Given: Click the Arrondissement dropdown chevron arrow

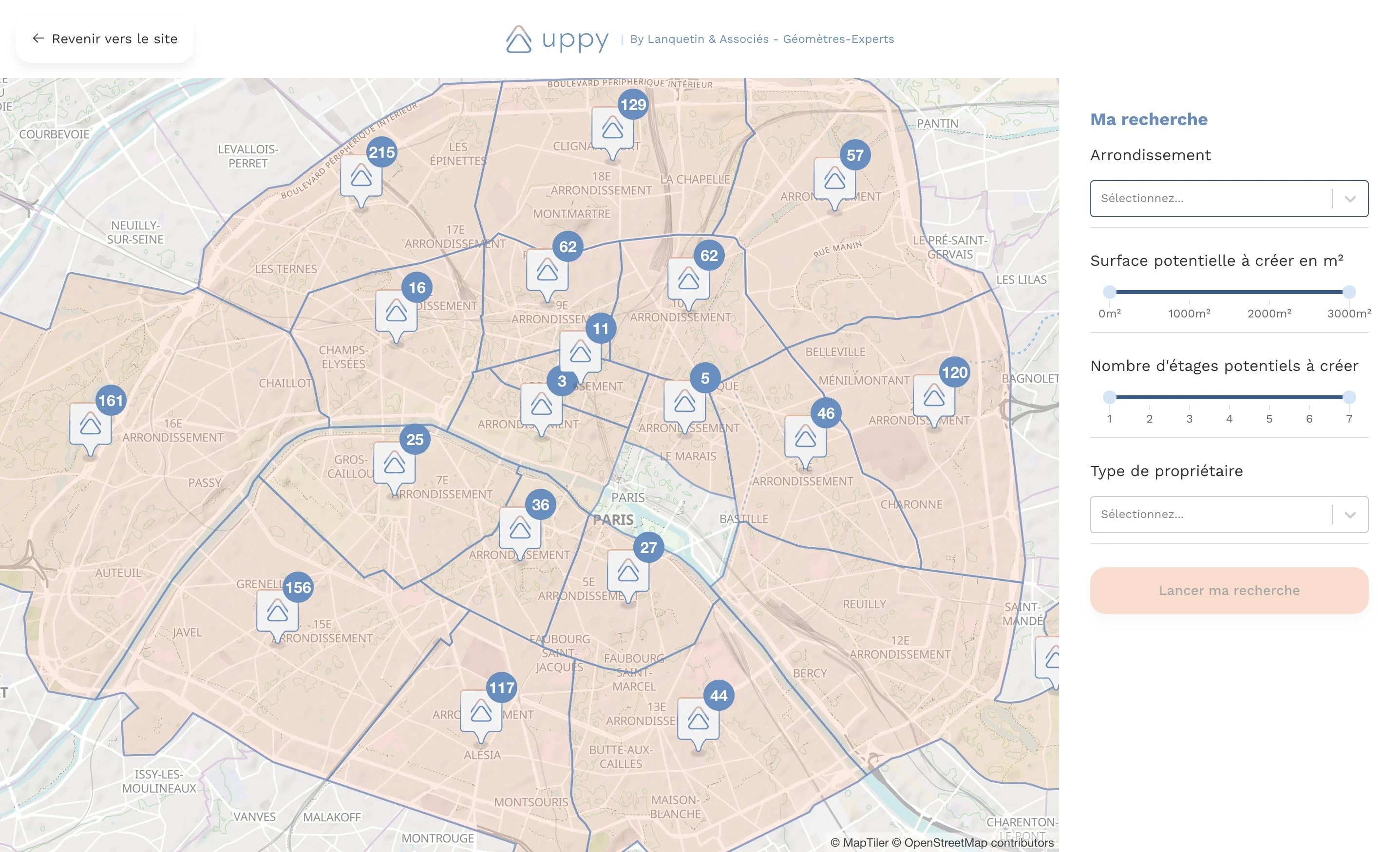Looking at the screenshot, I should [x=1350, y=198].
